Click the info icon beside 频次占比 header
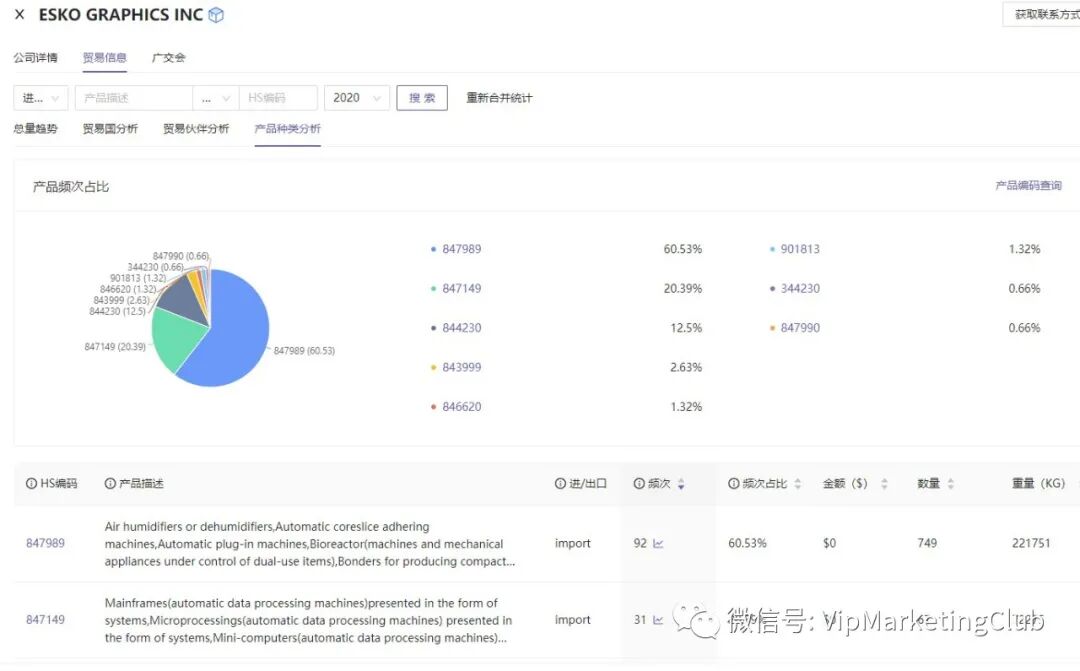 (x=734, y=484)
